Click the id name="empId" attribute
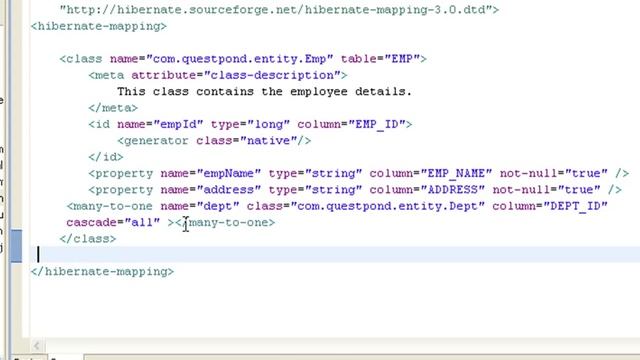 (x=160, y=124)
